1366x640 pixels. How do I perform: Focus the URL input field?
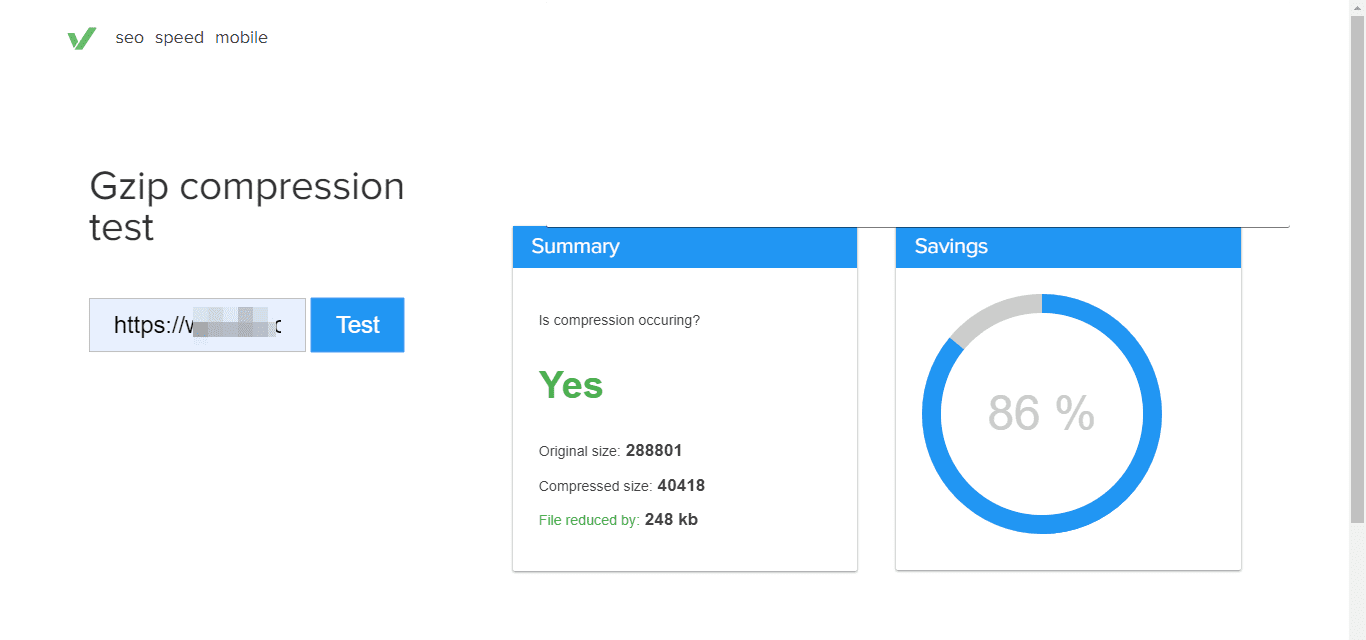[x=197, y=325]
